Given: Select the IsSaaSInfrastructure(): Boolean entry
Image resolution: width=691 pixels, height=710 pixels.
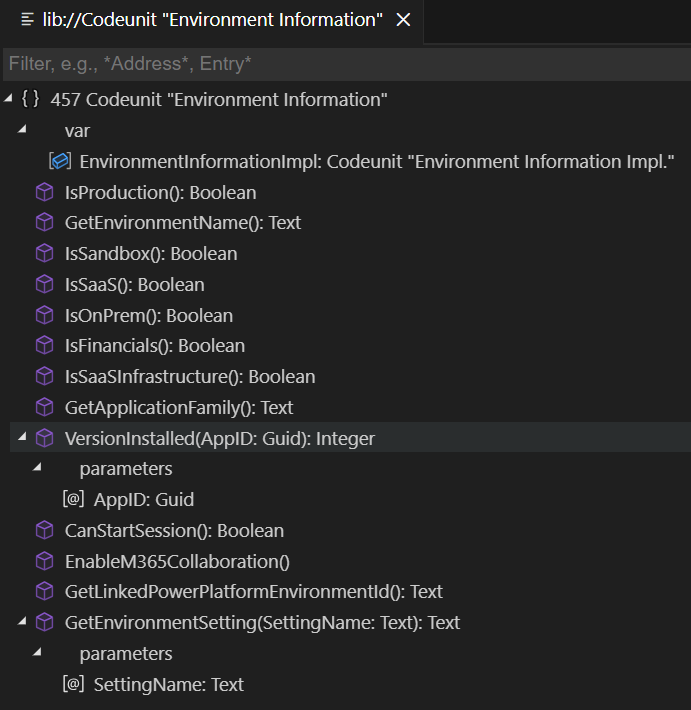Looking at the screenshot, I should click(189, 377).
